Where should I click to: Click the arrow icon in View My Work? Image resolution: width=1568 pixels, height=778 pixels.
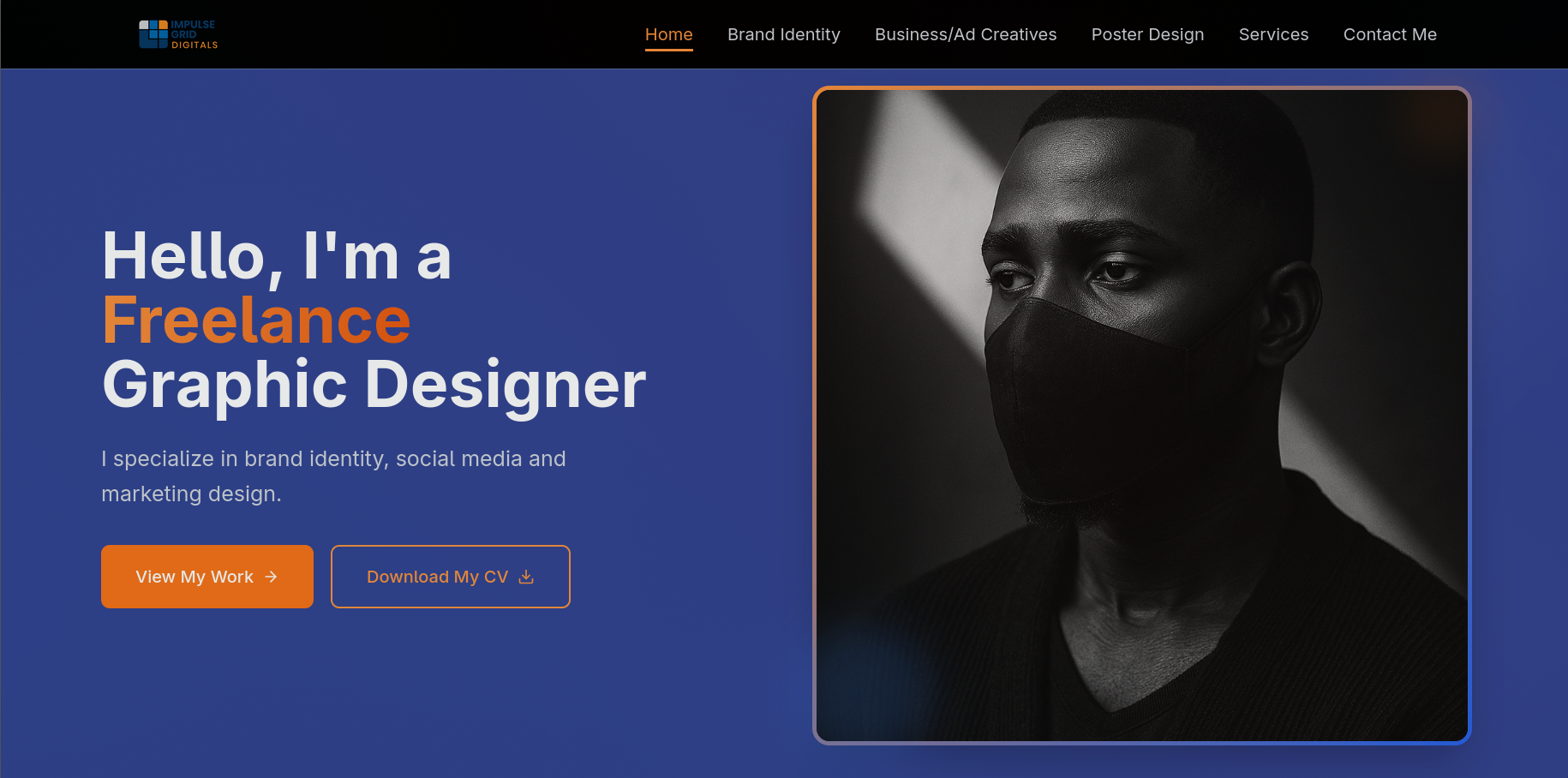click(x=271, y=577)
